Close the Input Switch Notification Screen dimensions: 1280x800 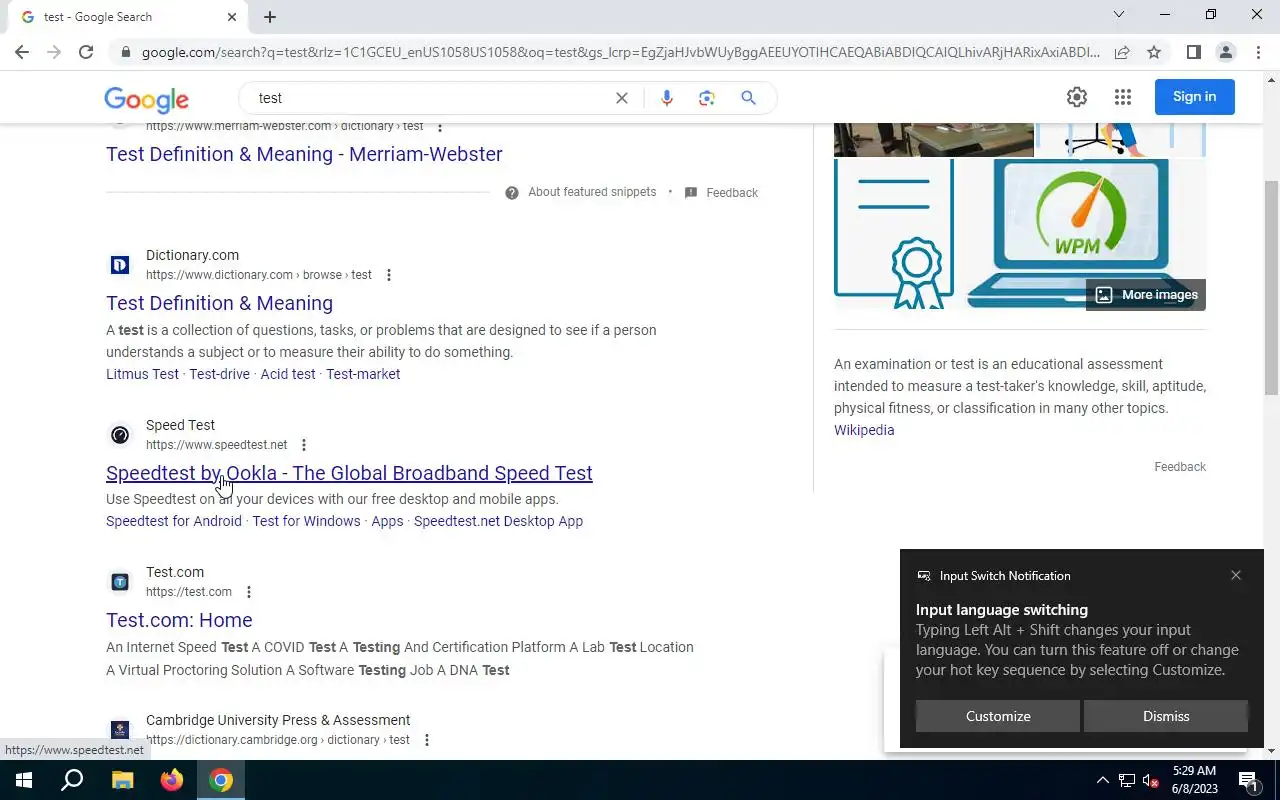click(1236, 575)
